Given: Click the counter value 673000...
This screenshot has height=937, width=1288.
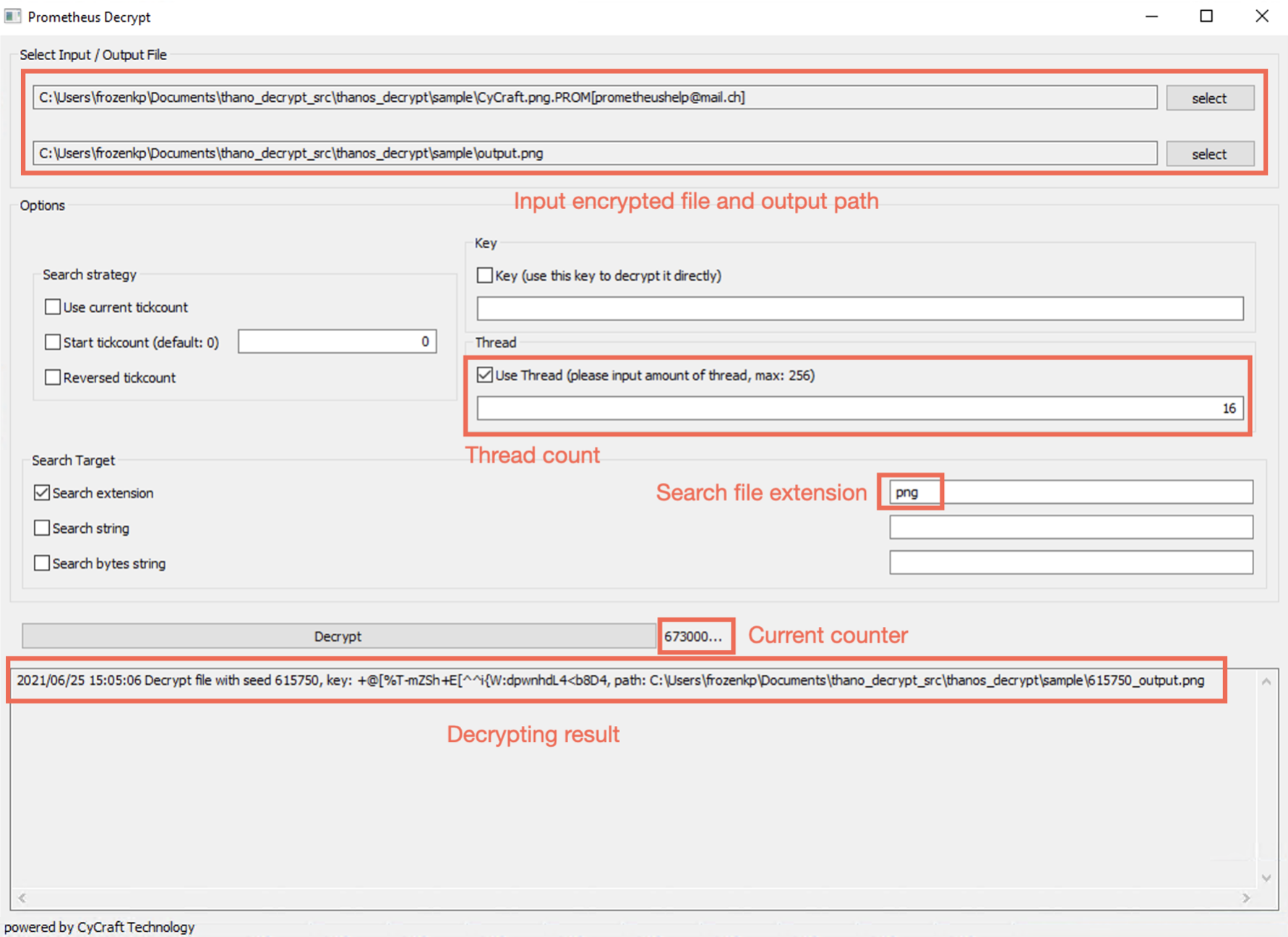Looking at the screenshot, I should [x=693, y=636].
